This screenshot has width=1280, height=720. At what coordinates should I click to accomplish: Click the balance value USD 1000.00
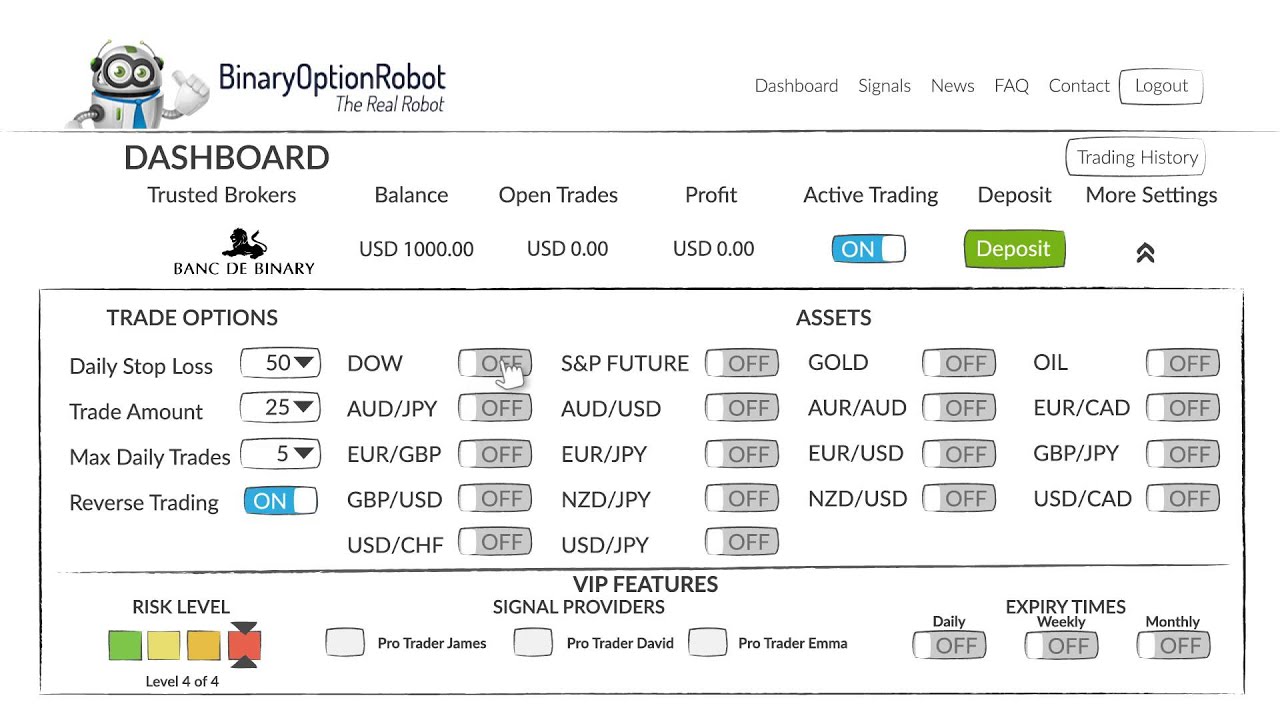pyautogui.click(x=416, y=249)
